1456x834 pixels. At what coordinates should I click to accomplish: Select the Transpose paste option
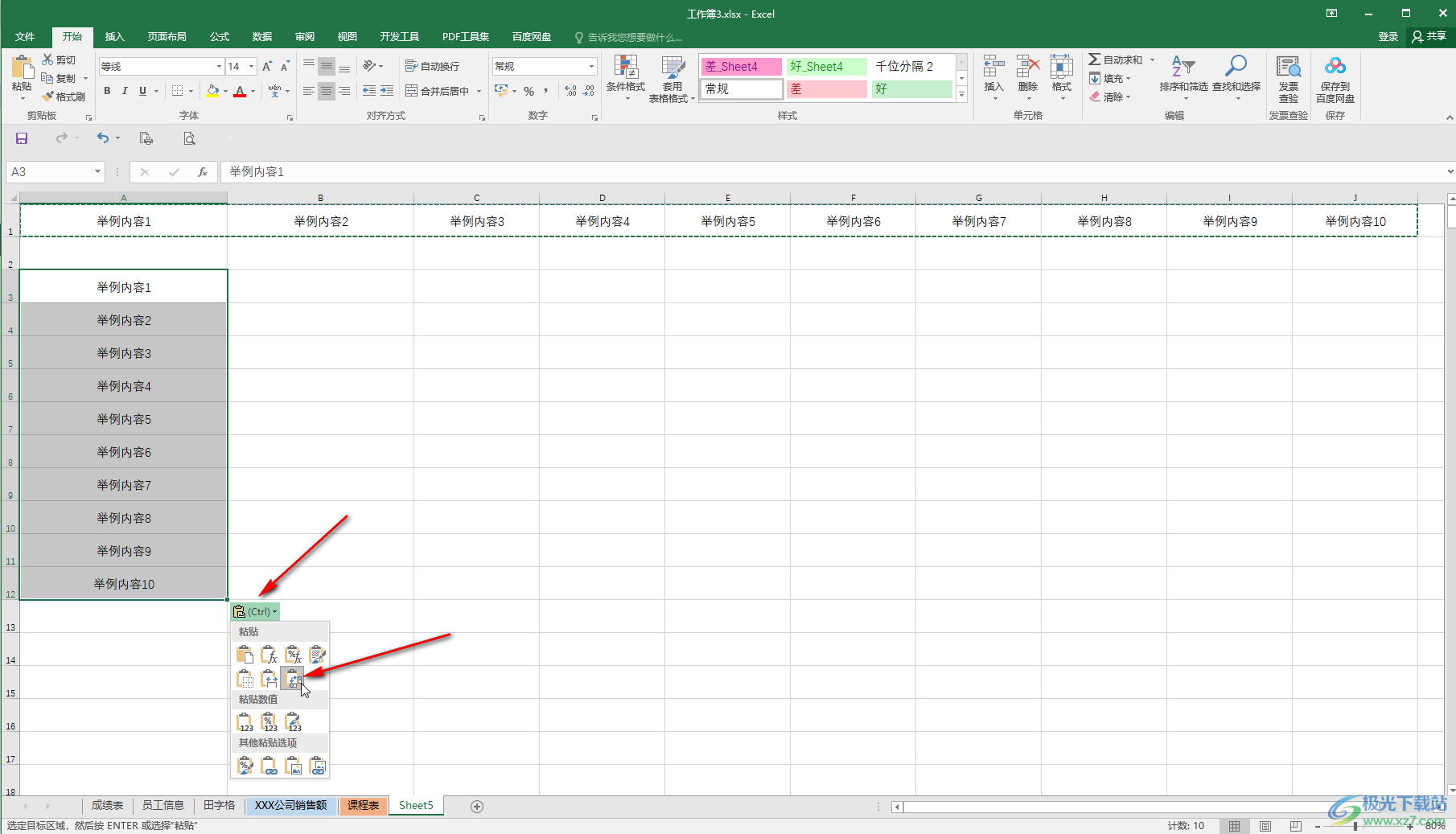[x=294, y=679]
